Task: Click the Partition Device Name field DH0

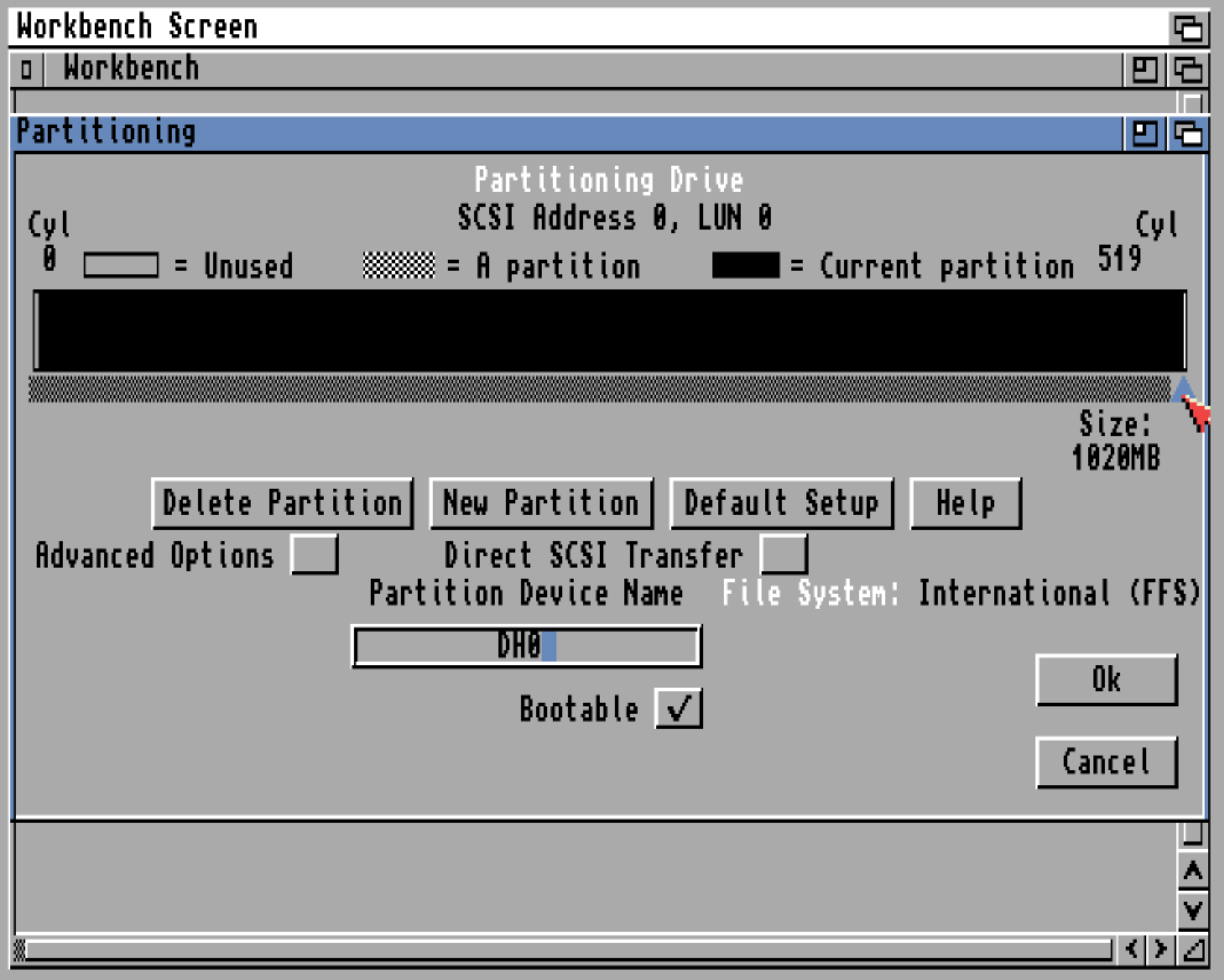Action: tap(526, 646)
